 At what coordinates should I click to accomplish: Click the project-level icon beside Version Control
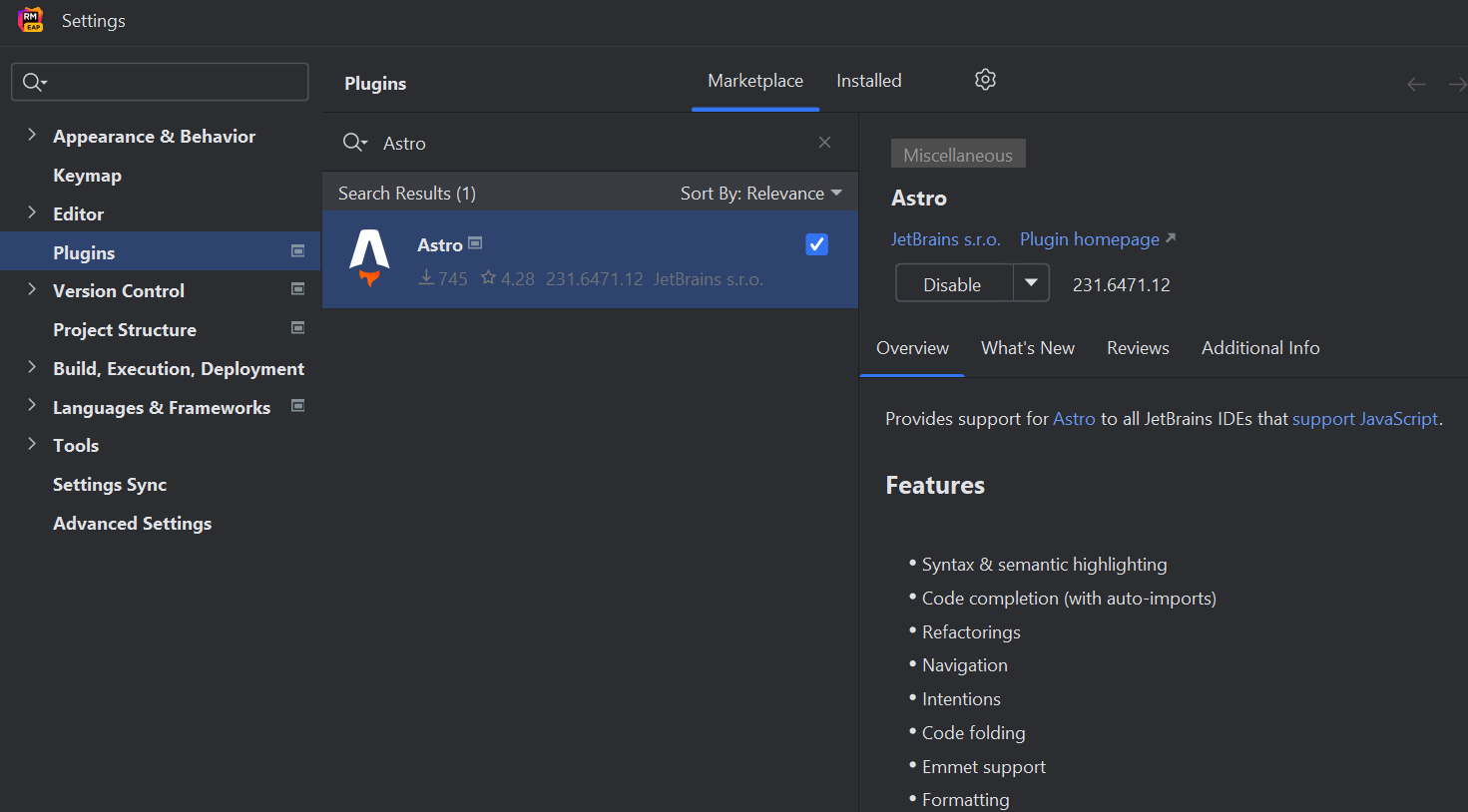[297, 289]
